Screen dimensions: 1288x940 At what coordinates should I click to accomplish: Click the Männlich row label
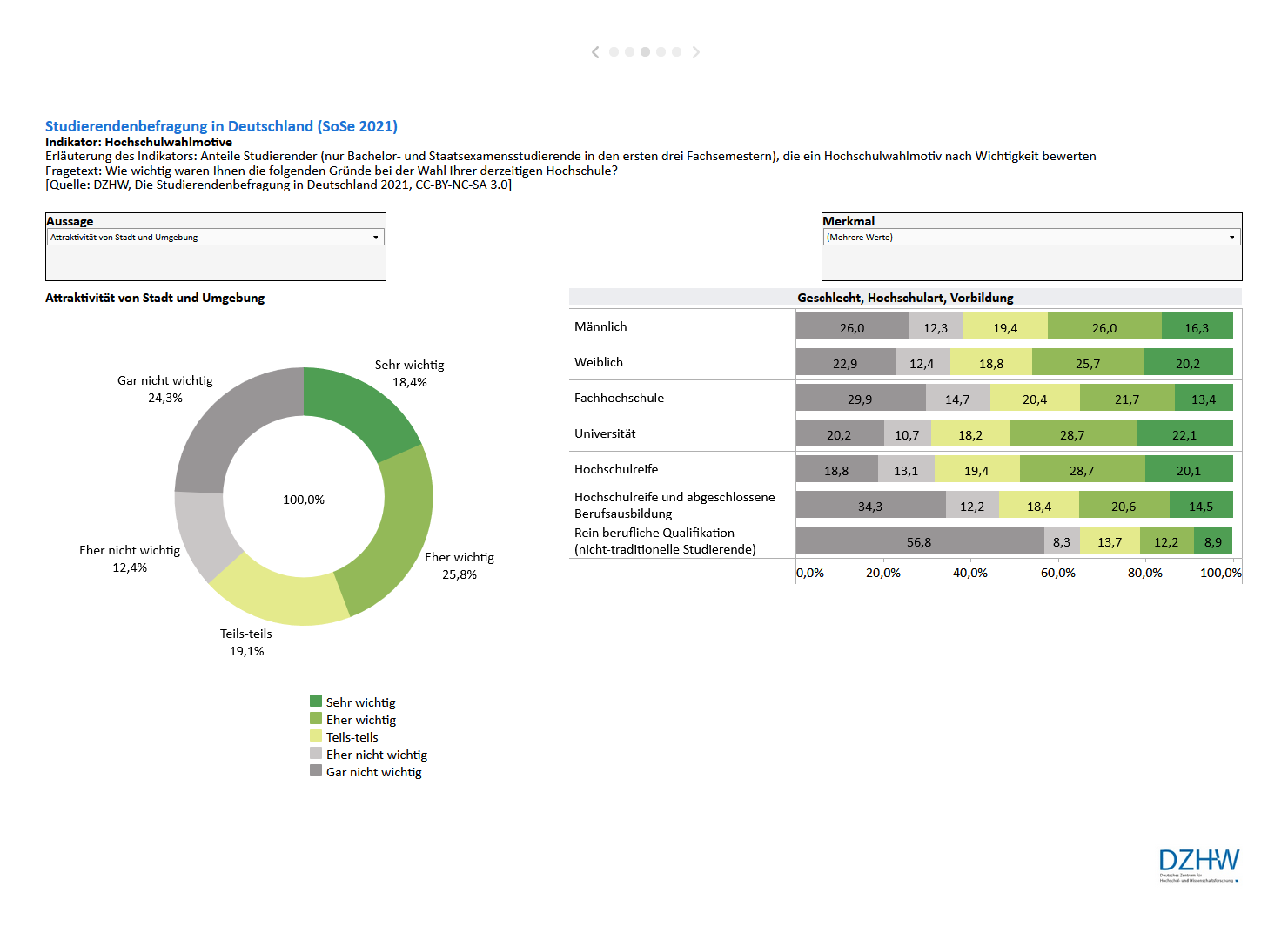point(600,326)
